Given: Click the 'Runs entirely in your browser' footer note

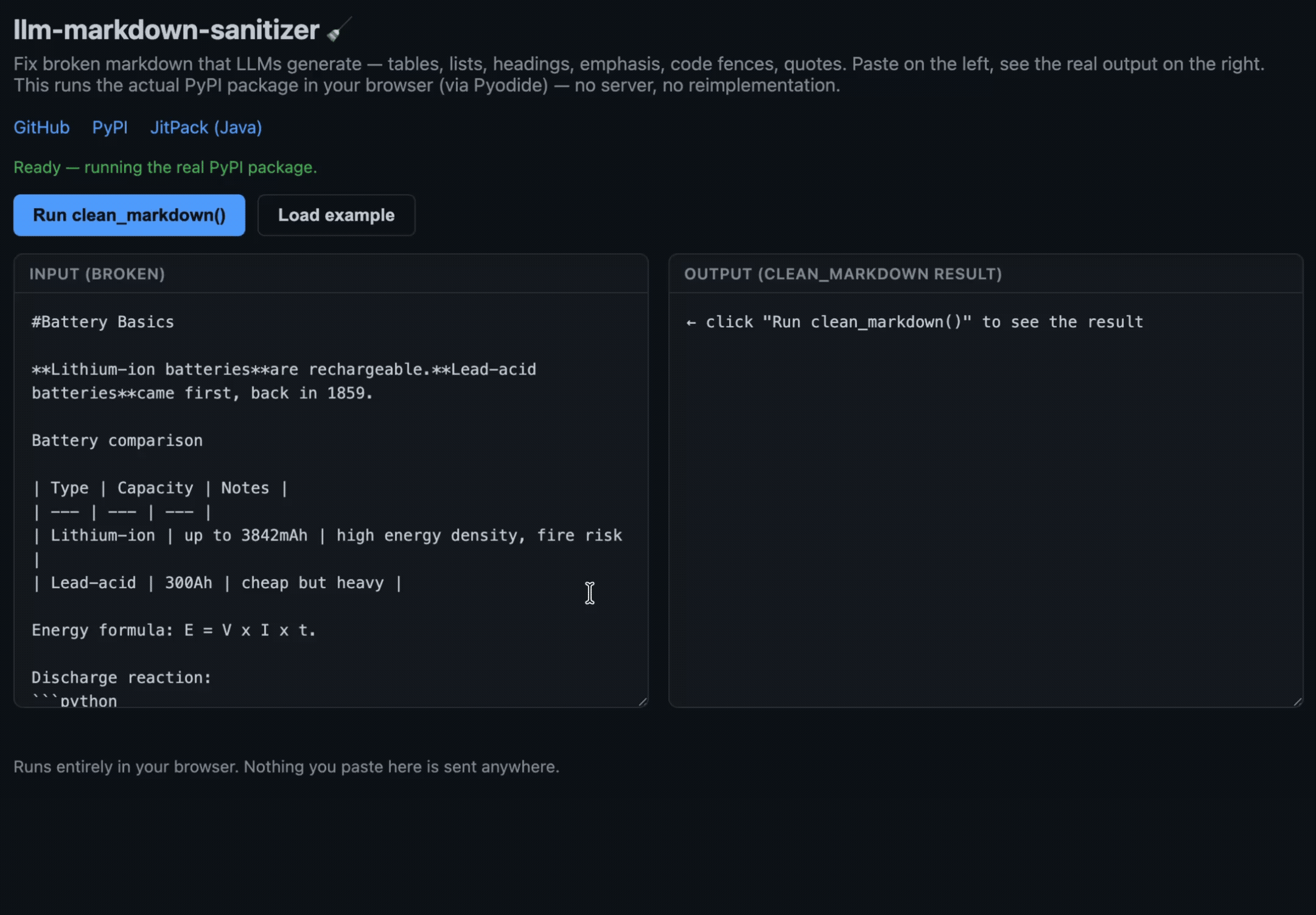Looking at the screenshot, I should (x=286, y=767).
